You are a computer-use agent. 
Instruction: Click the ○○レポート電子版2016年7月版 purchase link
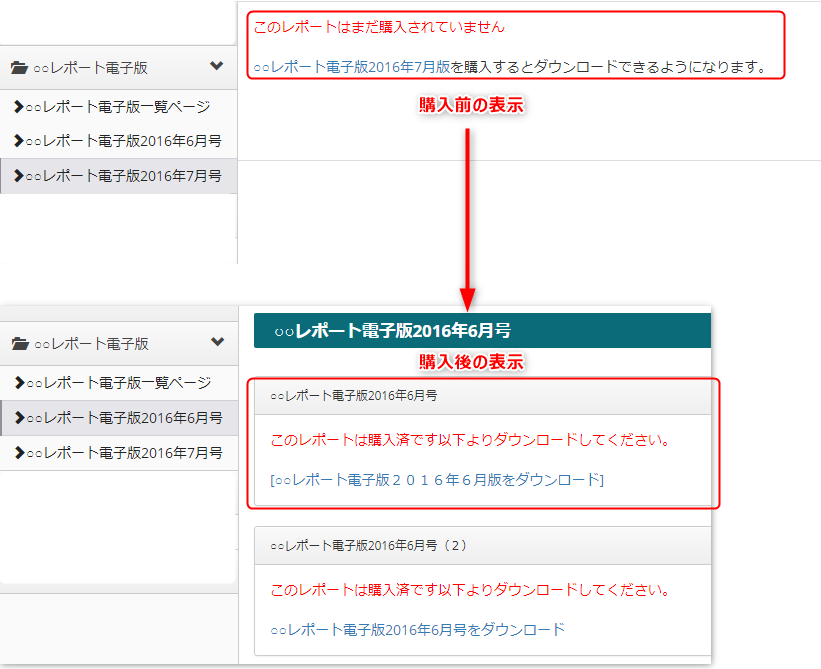point(352,67)
